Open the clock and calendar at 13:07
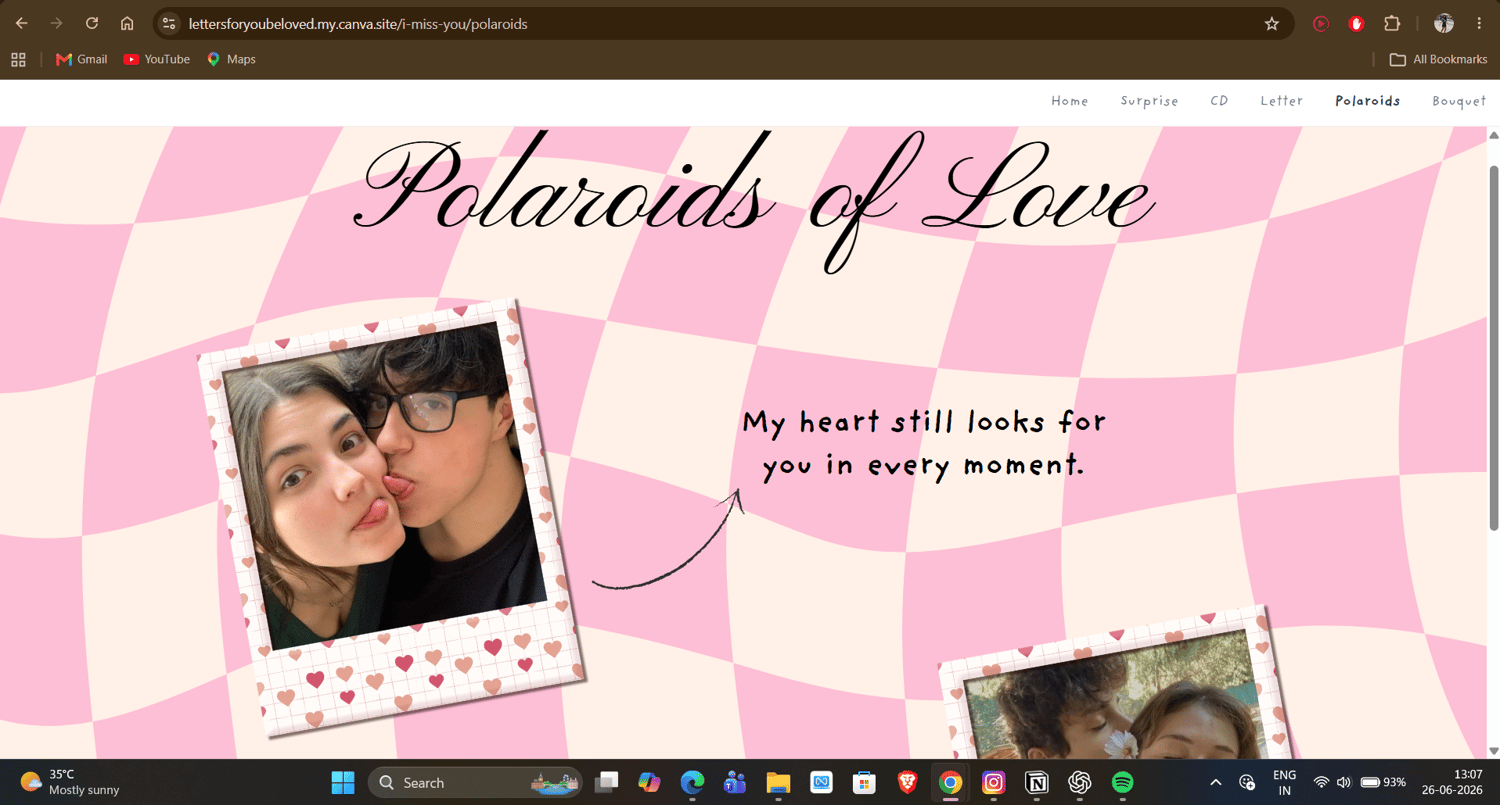 (x=1452, y=782)
